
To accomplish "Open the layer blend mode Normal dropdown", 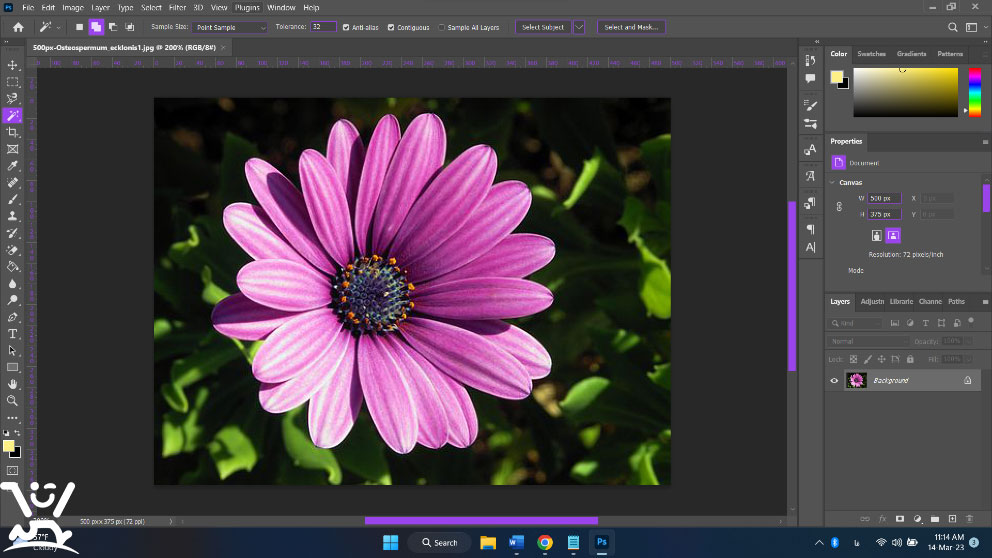I will (867, 341).
